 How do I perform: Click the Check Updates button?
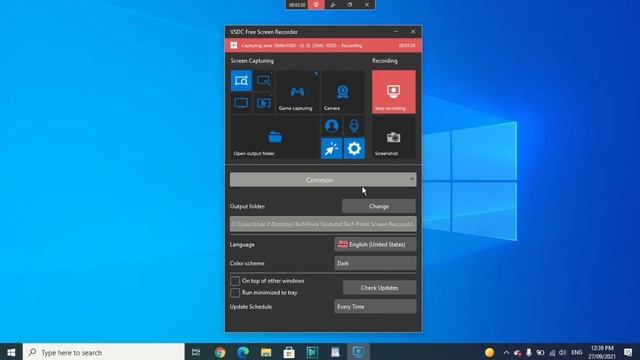click(x=379, y=288)
